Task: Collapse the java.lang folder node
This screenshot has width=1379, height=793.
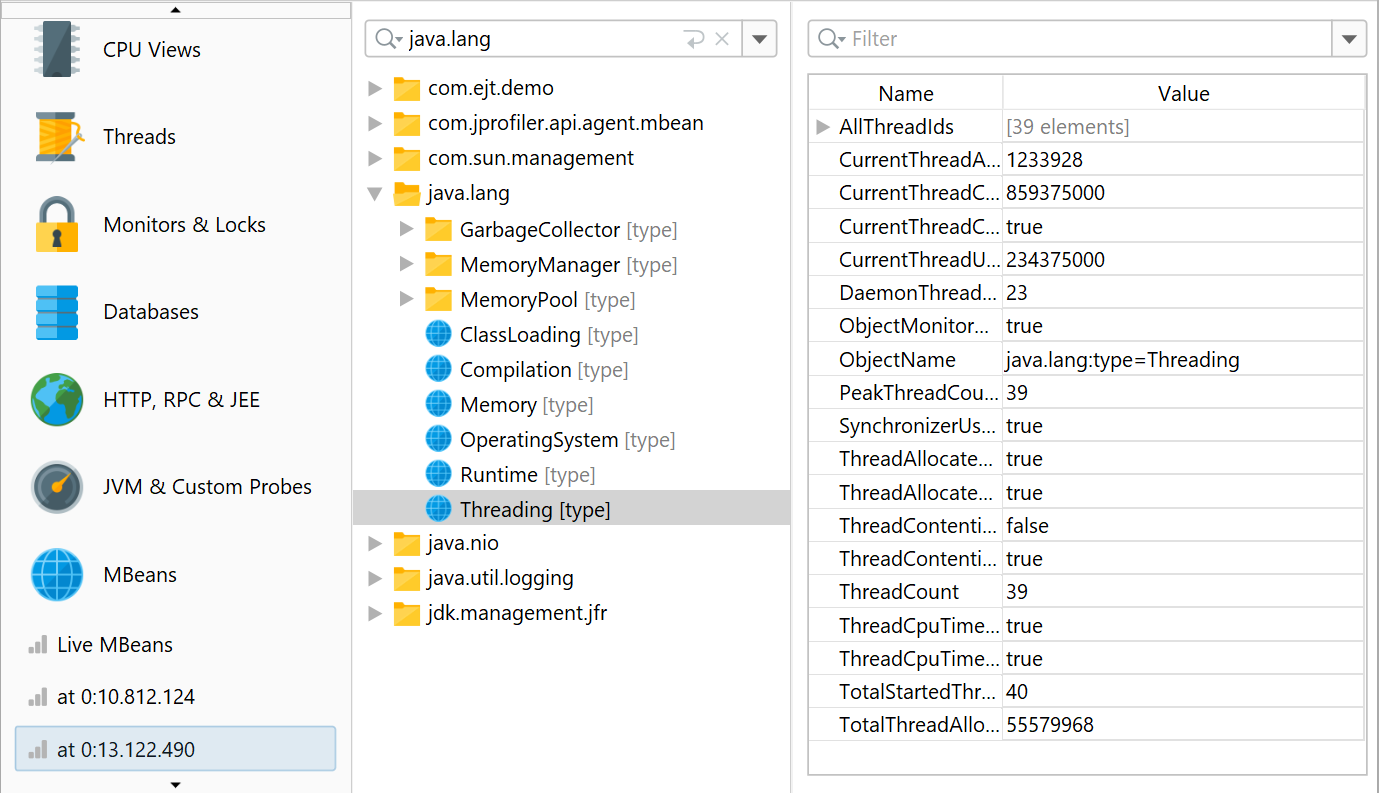Action: [375, 194]
